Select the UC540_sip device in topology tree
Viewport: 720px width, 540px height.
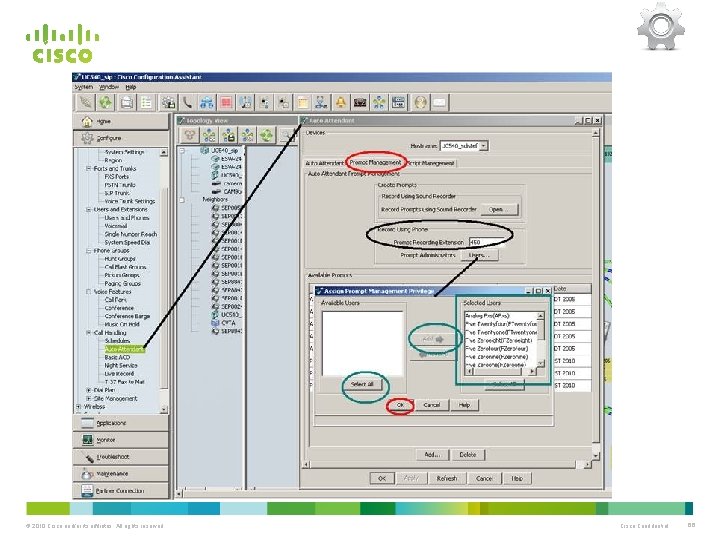pyautogui.click(x=220, y=151)
